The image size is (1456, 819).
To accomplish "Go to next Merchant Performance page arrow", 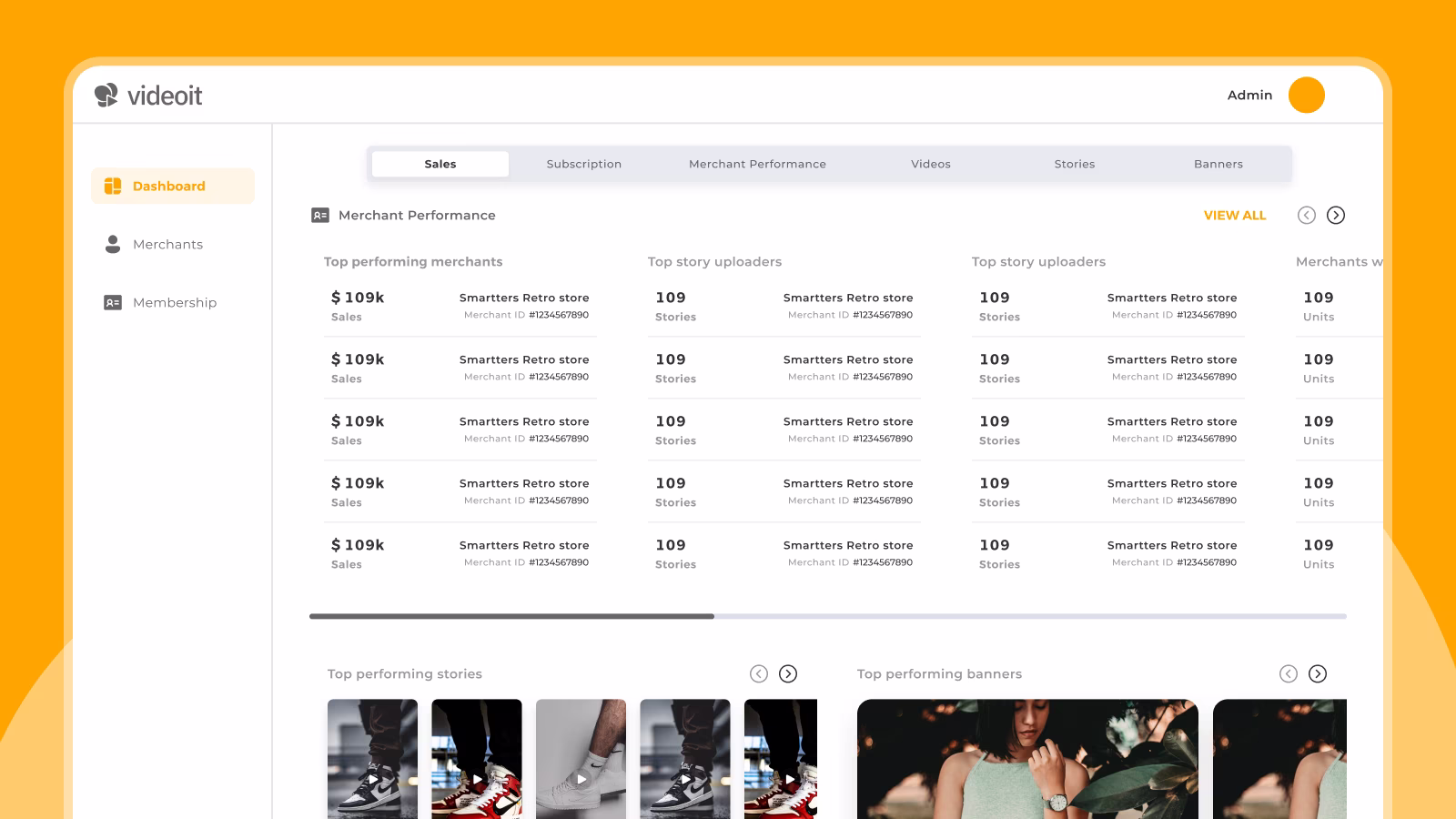I will coord(1336,215).
